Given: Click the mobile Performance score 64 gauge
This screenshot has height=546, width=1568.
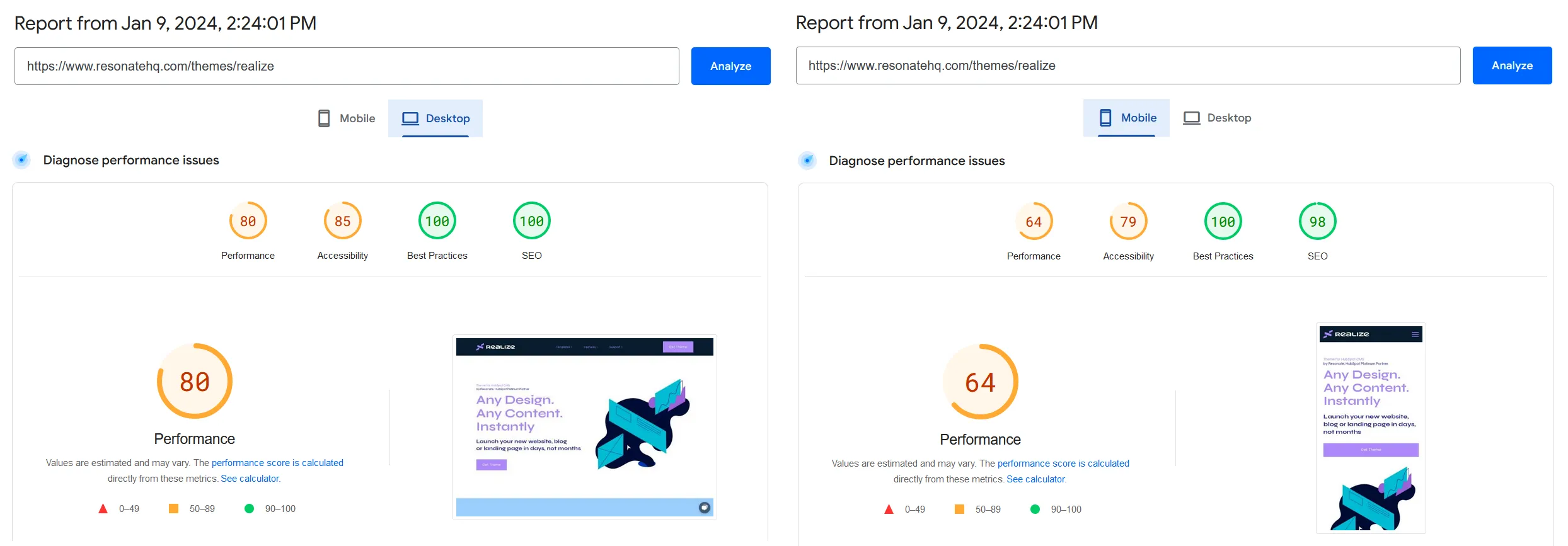Looking at the screenshot, I should 1034,222.
